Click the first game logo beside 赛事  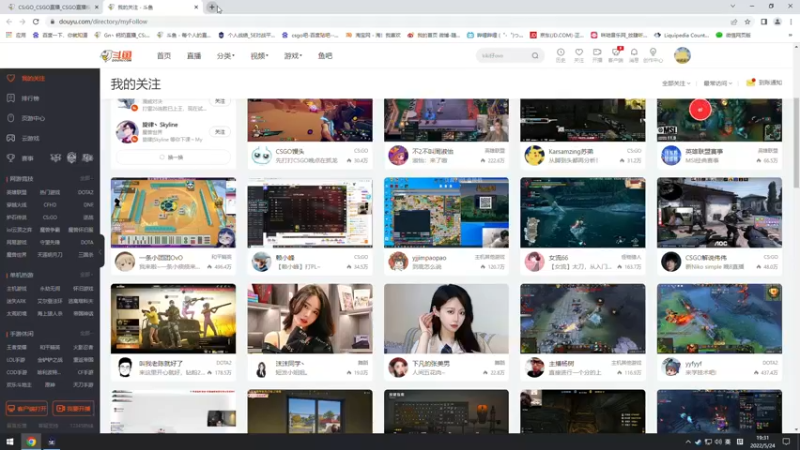[56, 158]
